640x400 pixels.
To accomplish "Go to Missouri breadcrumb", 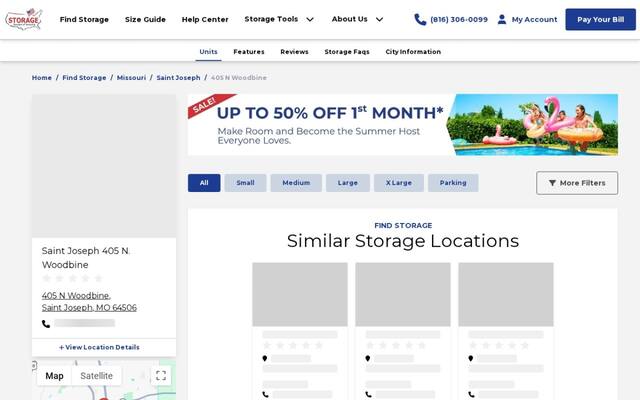I will 131,78.
